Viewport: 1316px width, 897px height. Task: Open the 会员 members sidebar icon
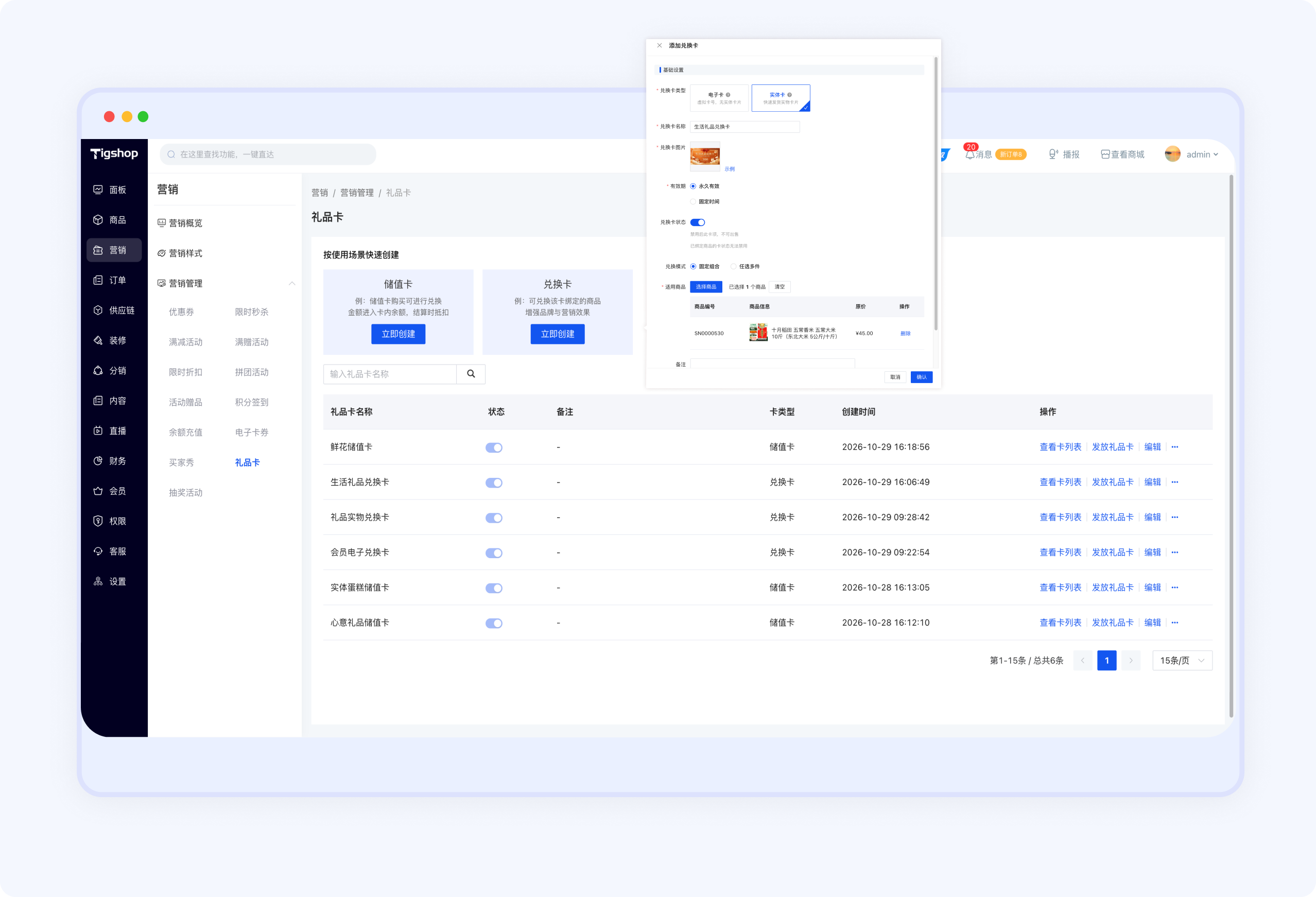(98, 491)
